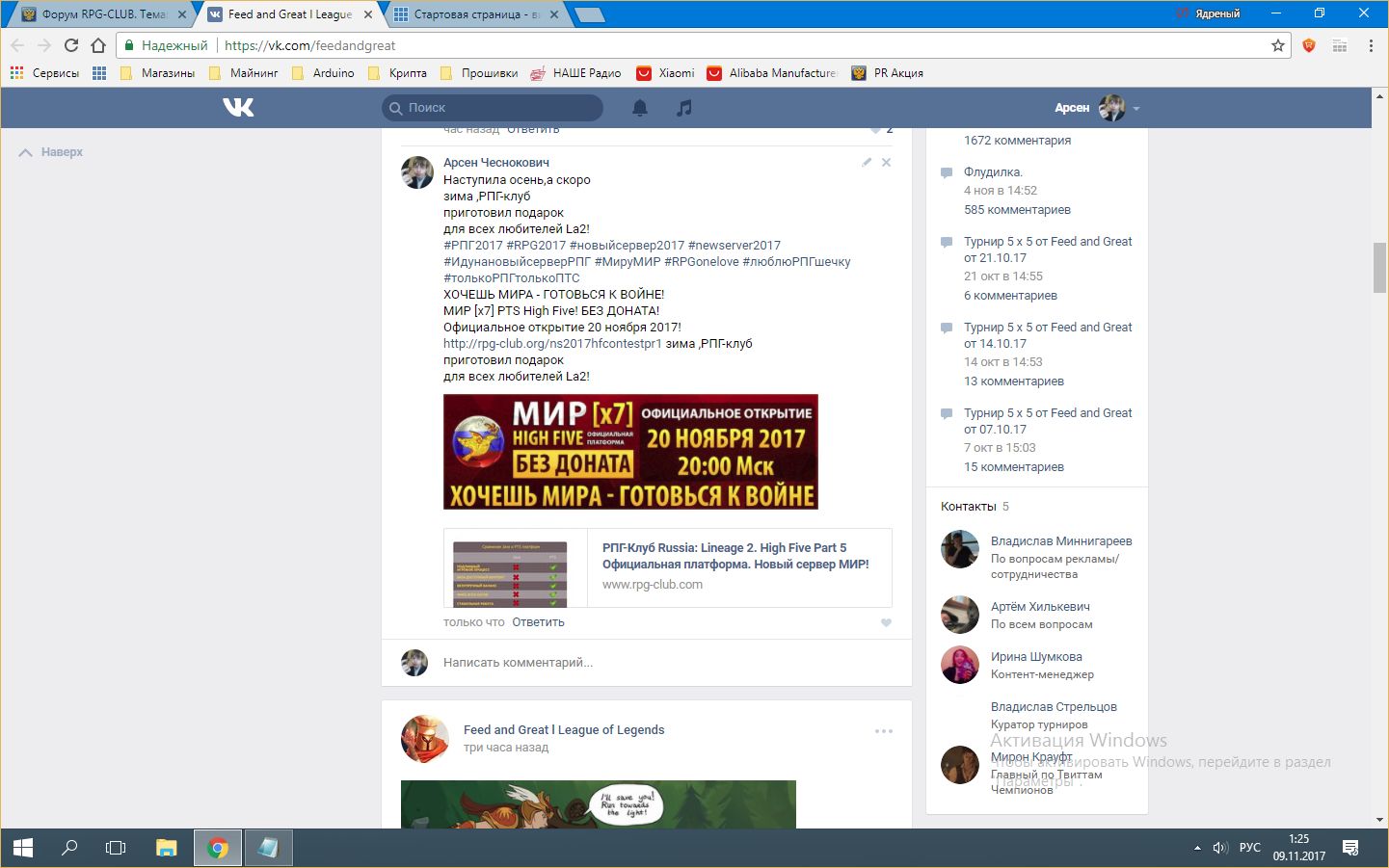Viewport: 1389px width, 868px height.
Task: Open Task View on taskbar
Action: (x=116, y=848)
